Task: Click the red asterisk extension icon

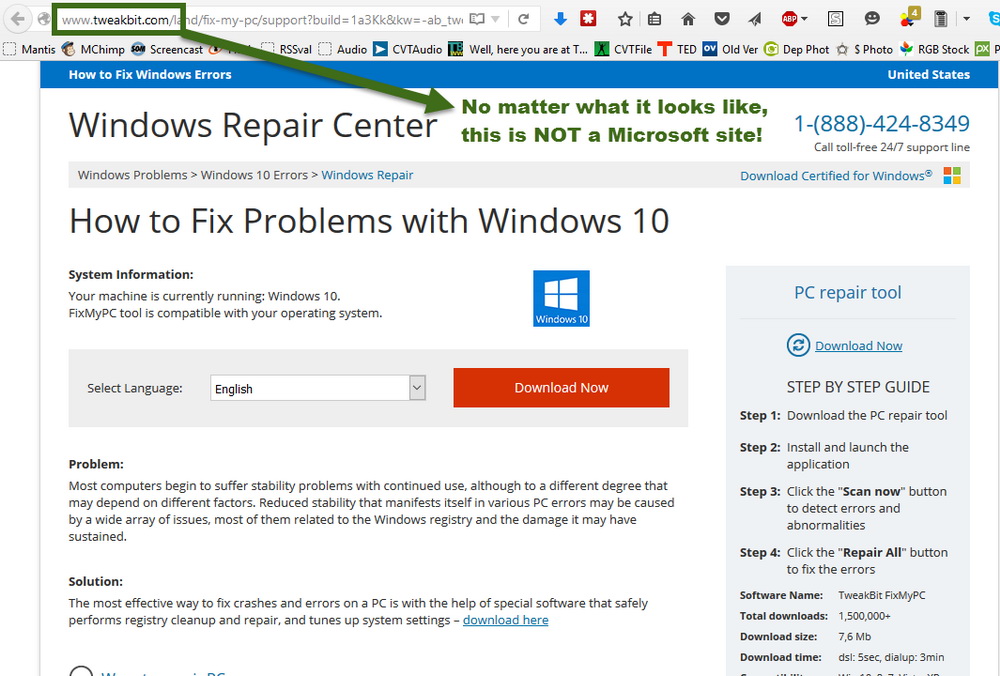Action: [588, 18]
